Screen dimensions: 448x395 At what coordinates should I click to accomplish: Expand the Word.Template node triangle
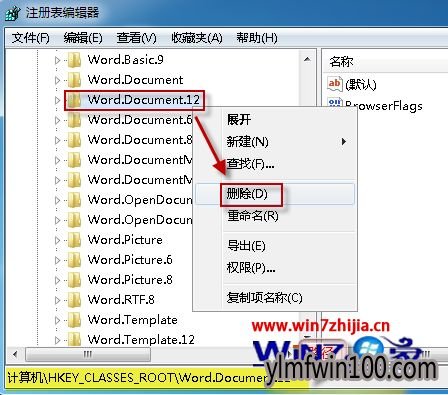[58, 320]
